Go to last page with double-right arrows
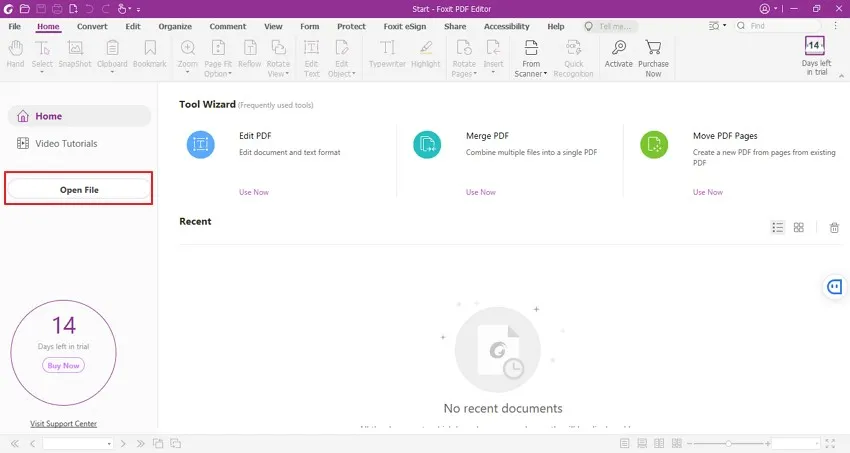The image size is (850, 453). [x=140, y=443]
